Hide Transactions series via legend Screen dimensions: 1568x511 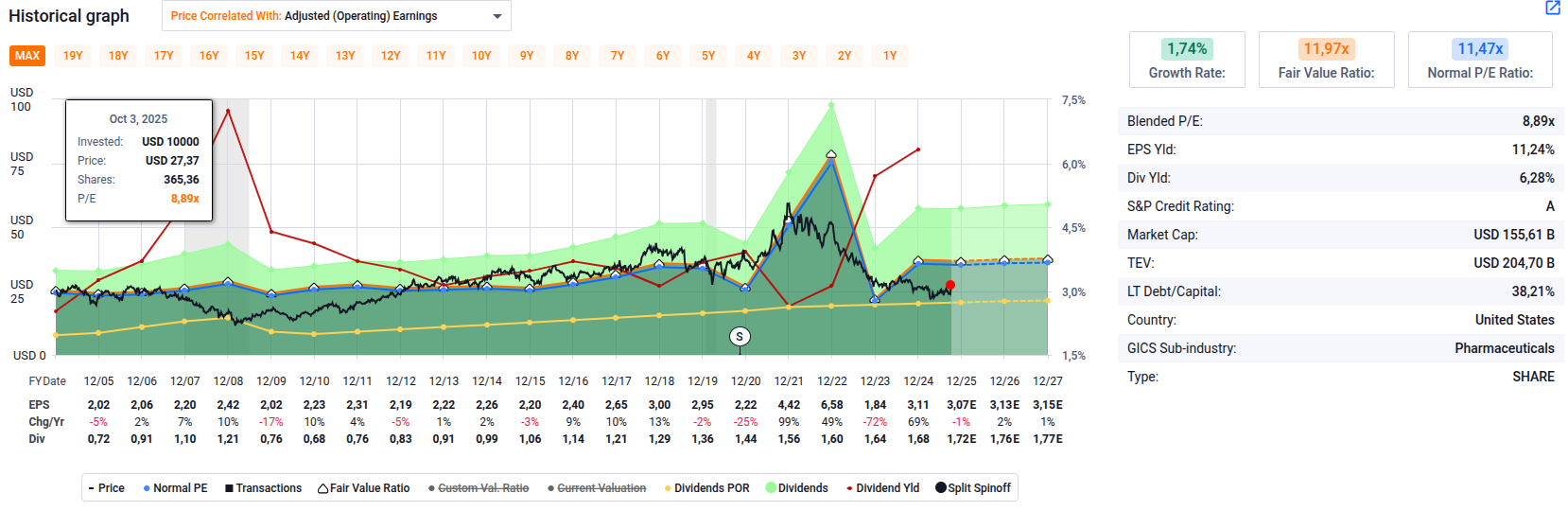click(263, 488)
